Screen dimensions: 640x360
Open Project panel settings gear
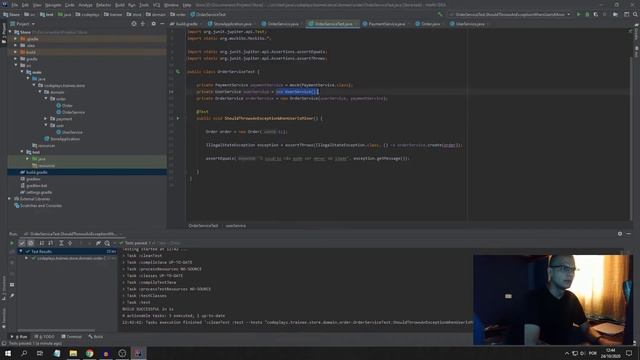[x=153, y=24]
